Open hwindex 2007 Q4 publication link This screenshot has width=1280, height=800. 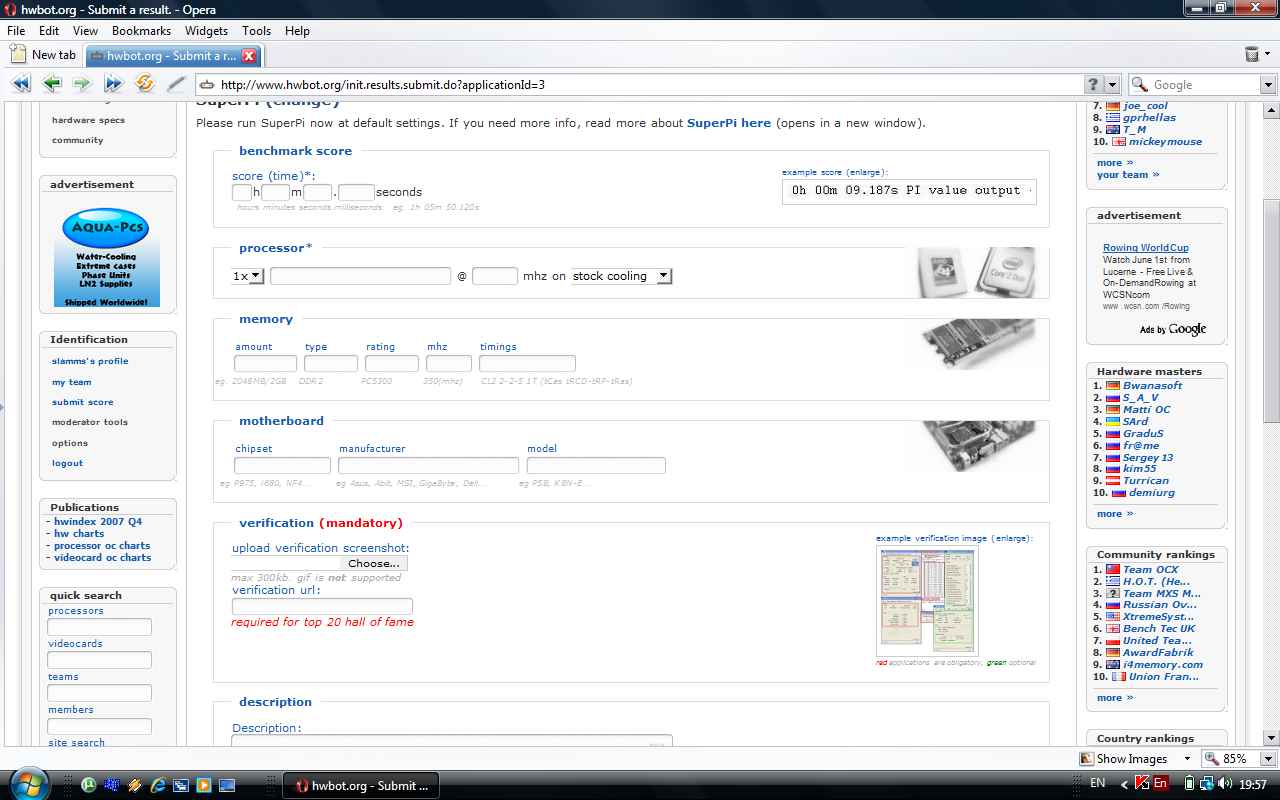[x=98, y=522]
